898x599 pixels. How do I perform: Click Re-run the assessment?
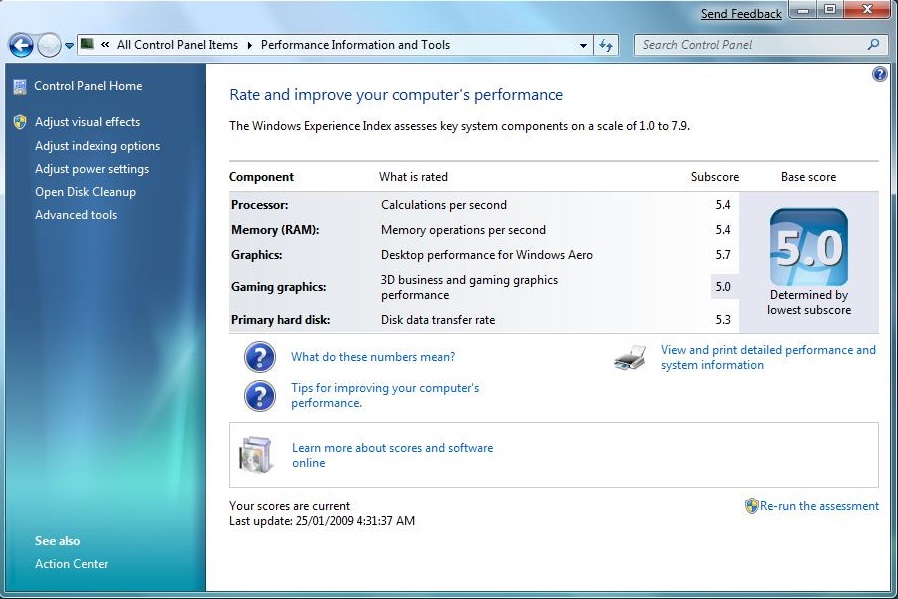819,506
